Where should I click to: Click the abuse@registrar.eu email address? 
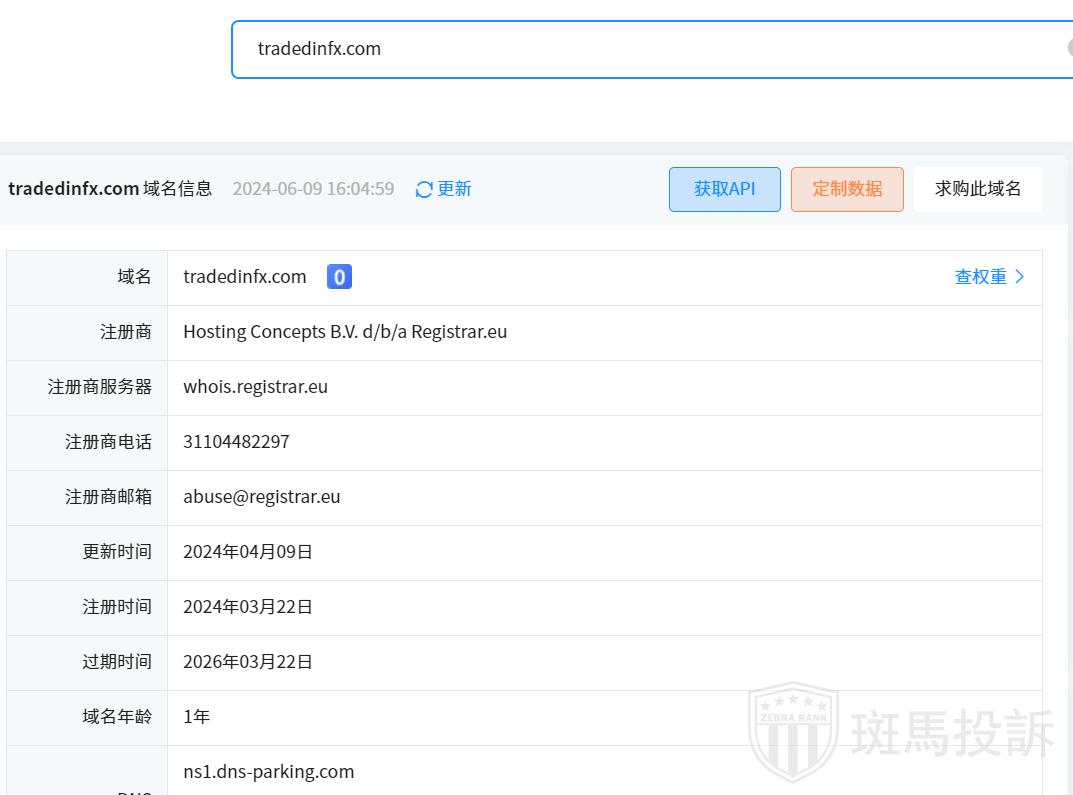pyautogui.click(x=261, y=497)
